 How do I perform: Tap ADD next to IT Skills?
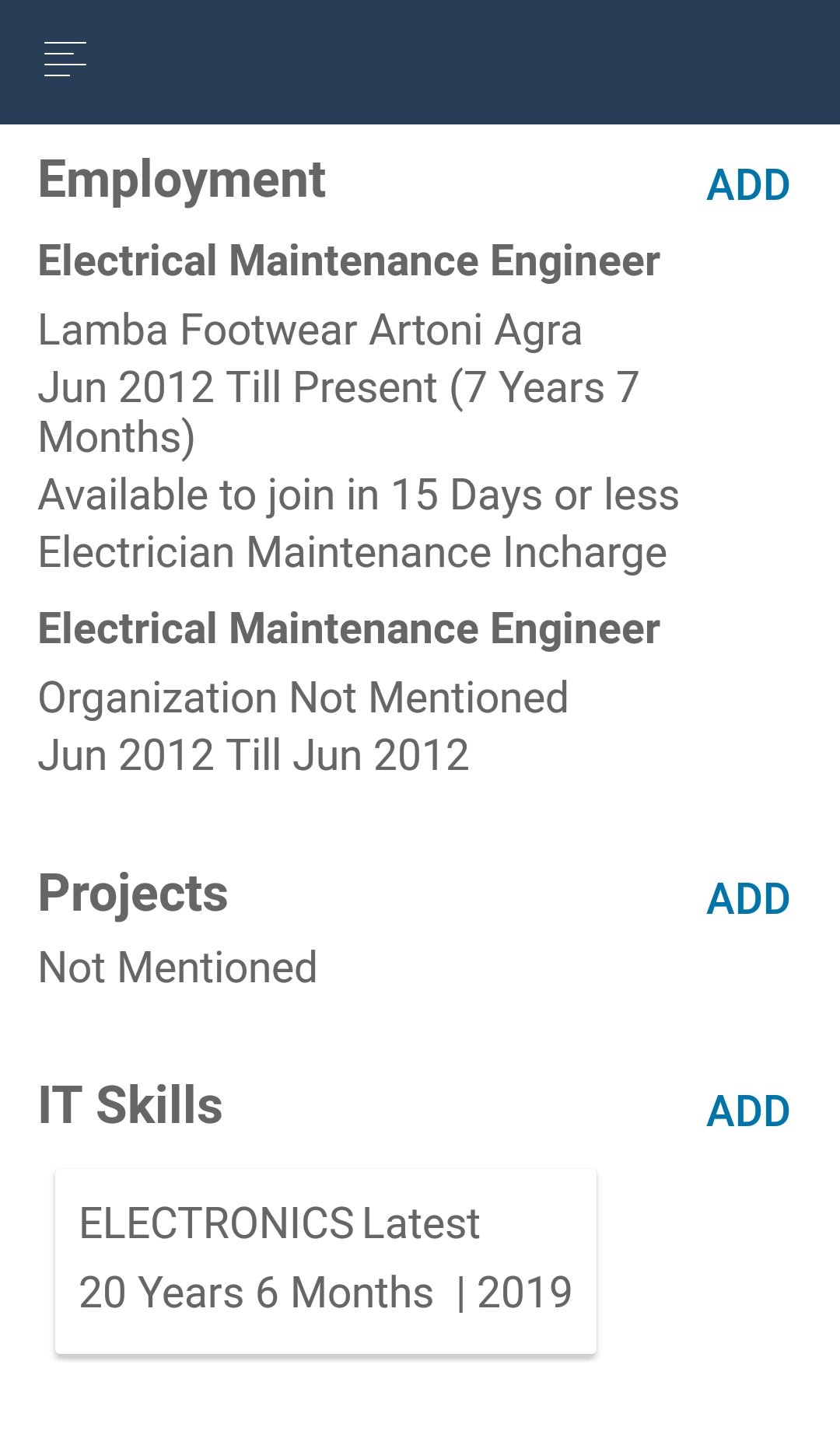747,1111
